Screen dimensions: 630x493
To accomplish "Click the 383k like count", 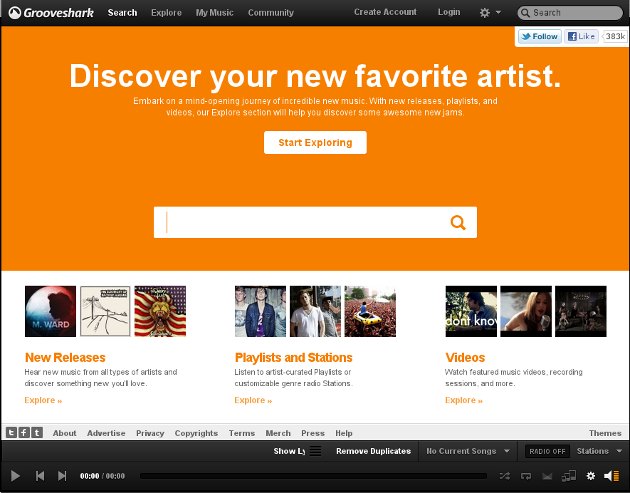I will (614, 37).
